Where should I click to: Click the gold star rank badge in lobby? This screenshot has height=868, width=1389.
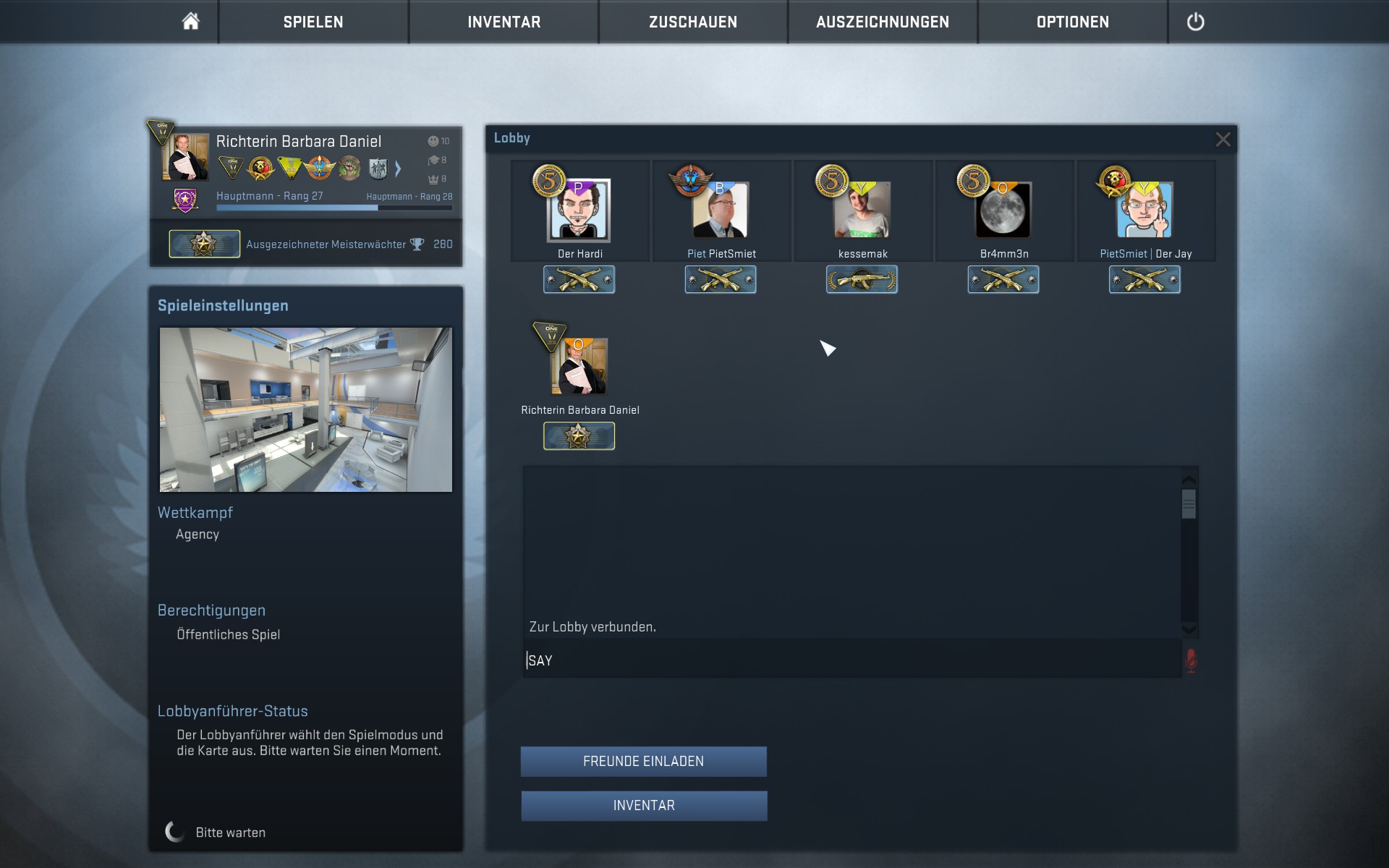[x=579, y=436]
